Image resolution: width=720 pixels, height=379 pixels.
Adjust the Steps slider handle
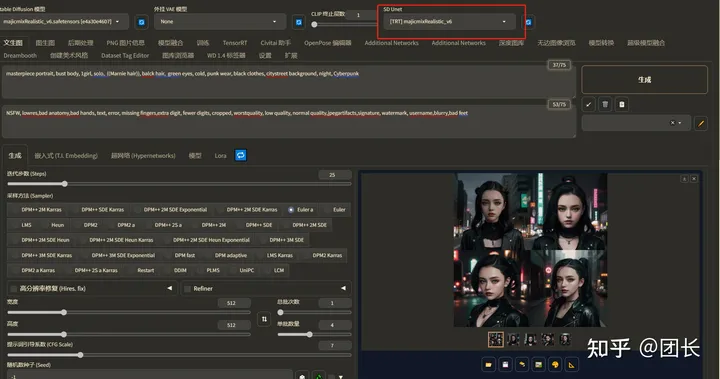point(65,184)
